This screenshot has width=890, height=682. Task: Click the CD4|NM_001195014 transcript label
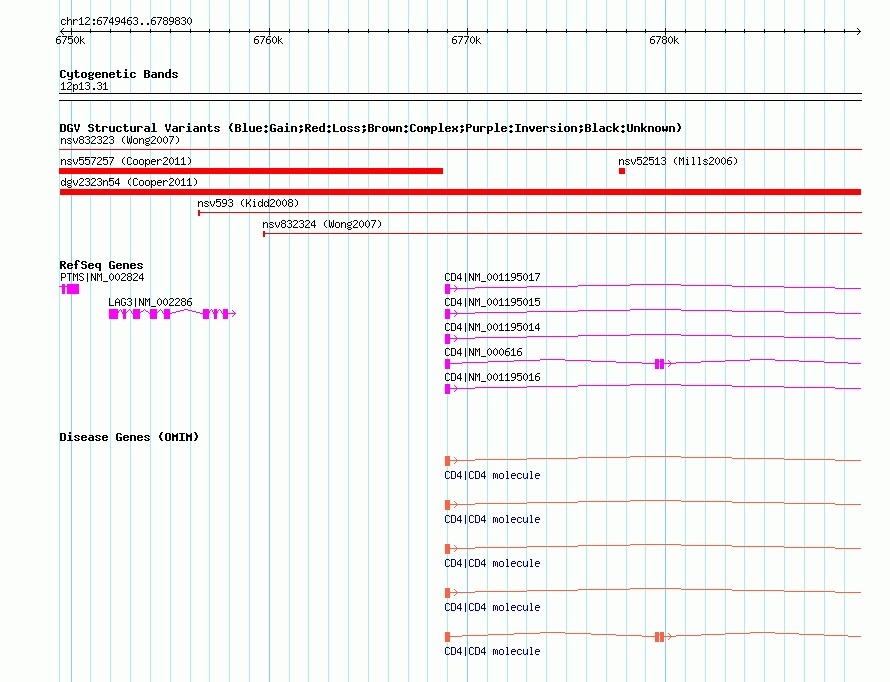(492, 327)
